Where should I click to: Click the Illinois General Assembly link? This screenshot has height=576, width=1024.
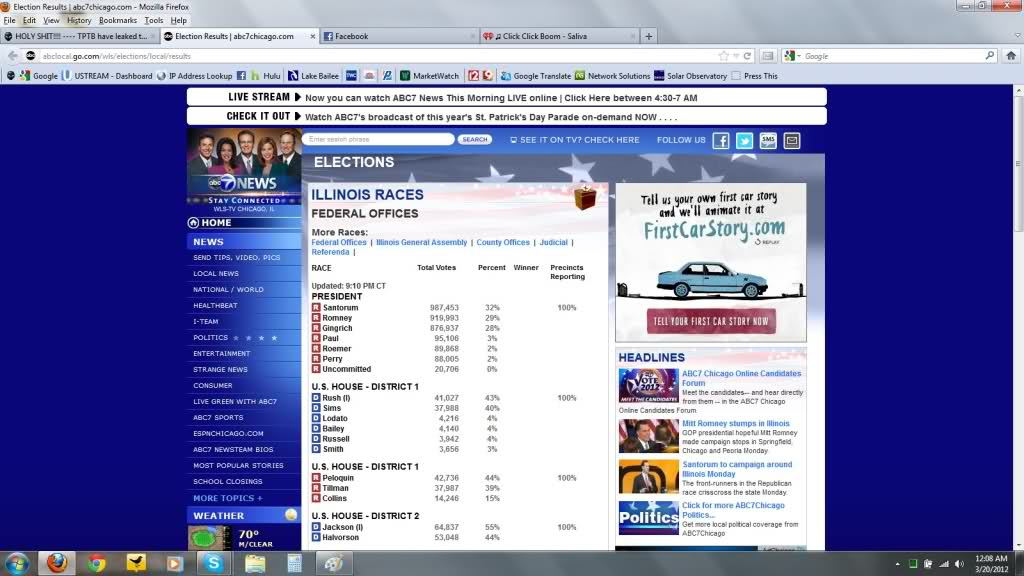(421, 242)
